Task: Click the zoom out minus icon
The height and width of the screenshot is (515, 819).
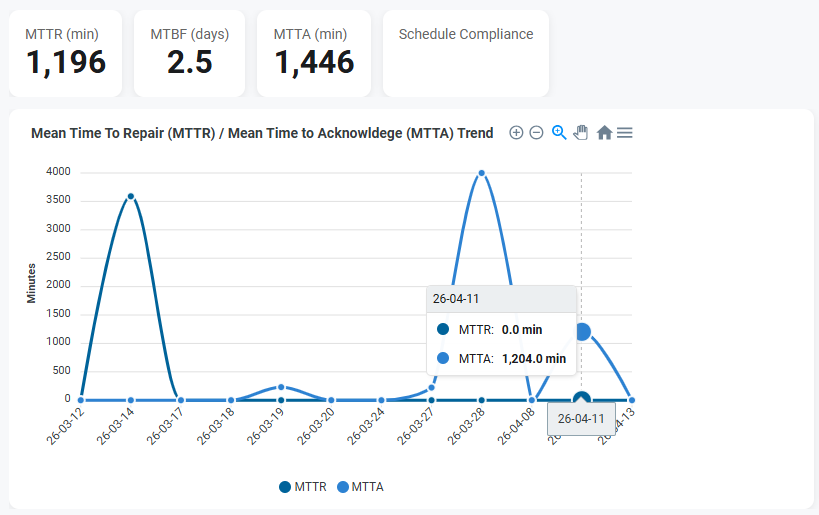Action: click(536, 133)
